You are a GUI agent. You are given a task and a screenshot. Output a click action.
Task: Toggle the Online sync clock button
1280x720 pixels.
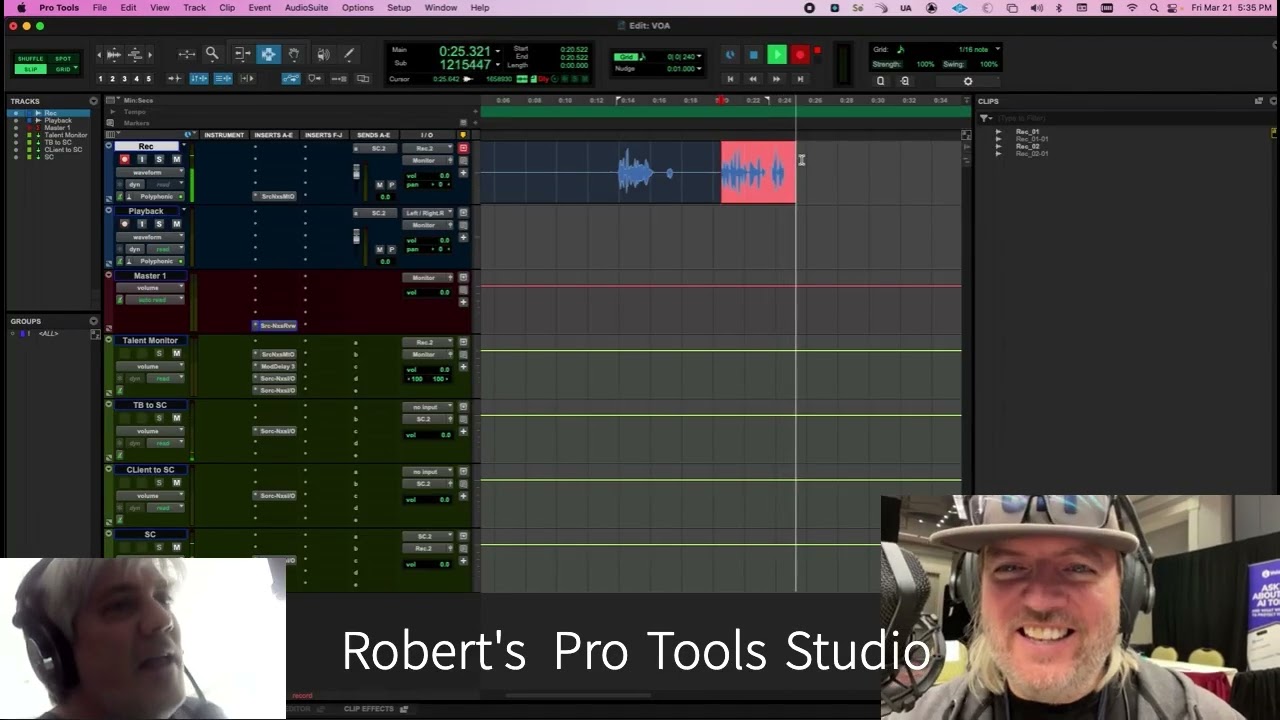(730, 55)
